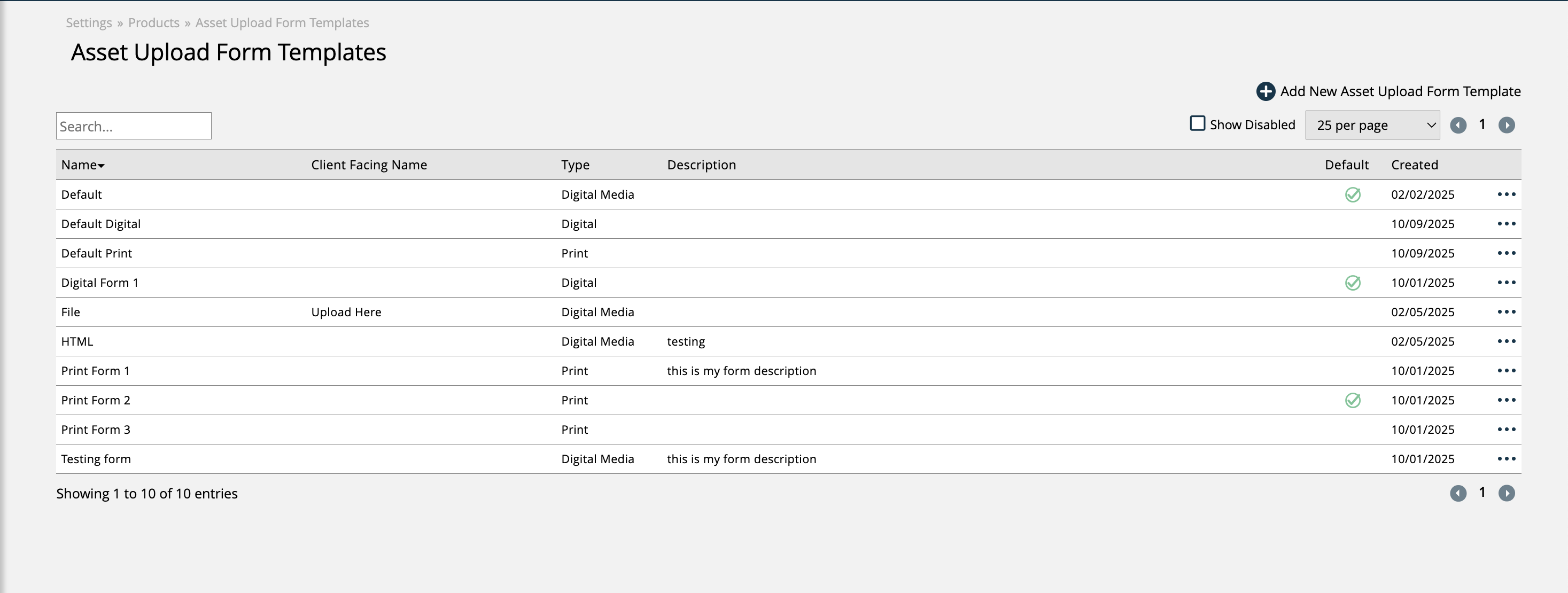
Task: Click plus icon to add new template
Action: [1266, 91]
